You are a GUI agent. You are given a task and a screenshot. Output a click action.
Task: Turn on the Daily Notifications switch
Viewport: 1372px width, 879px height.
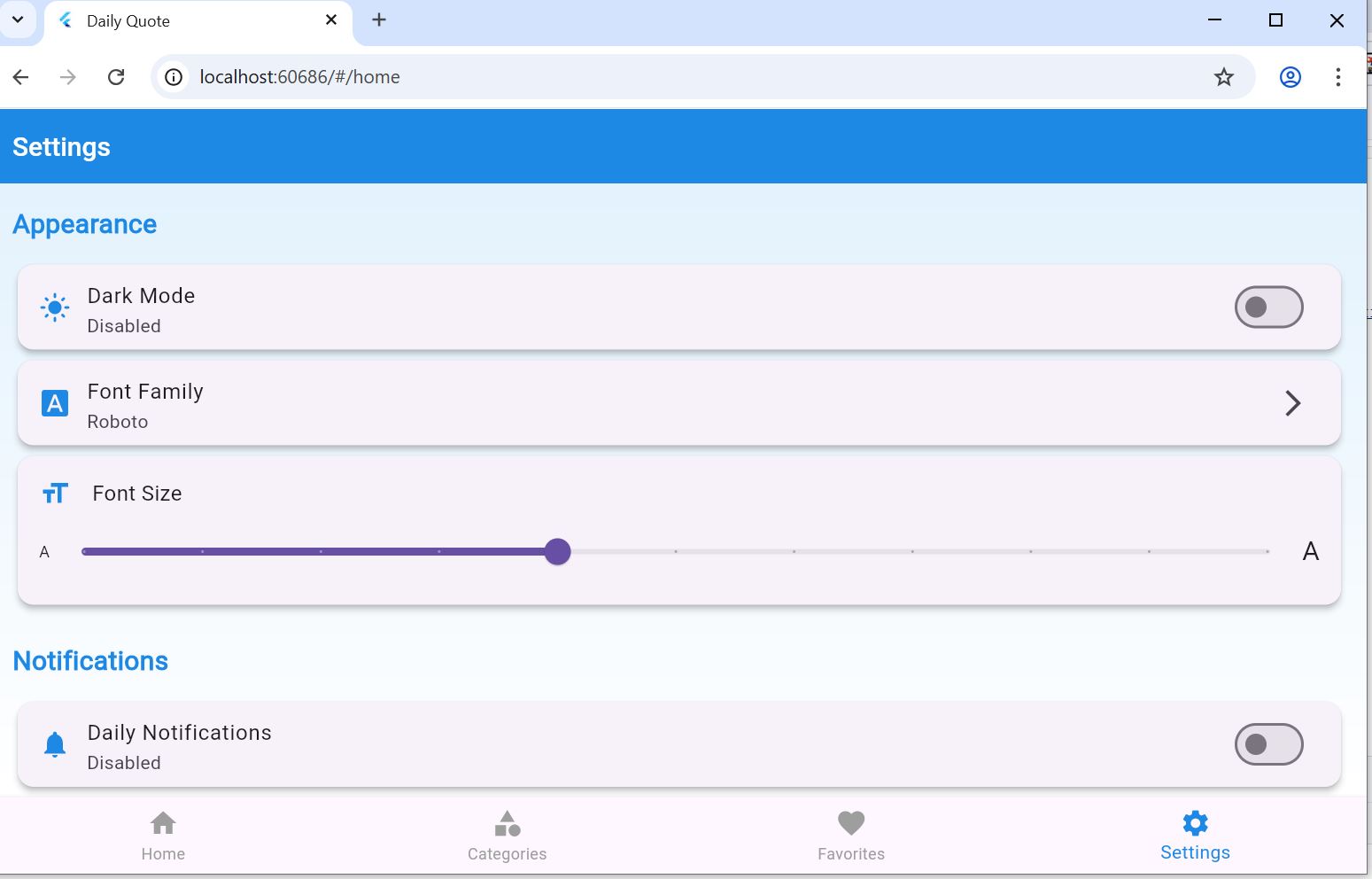[1268, 744]
